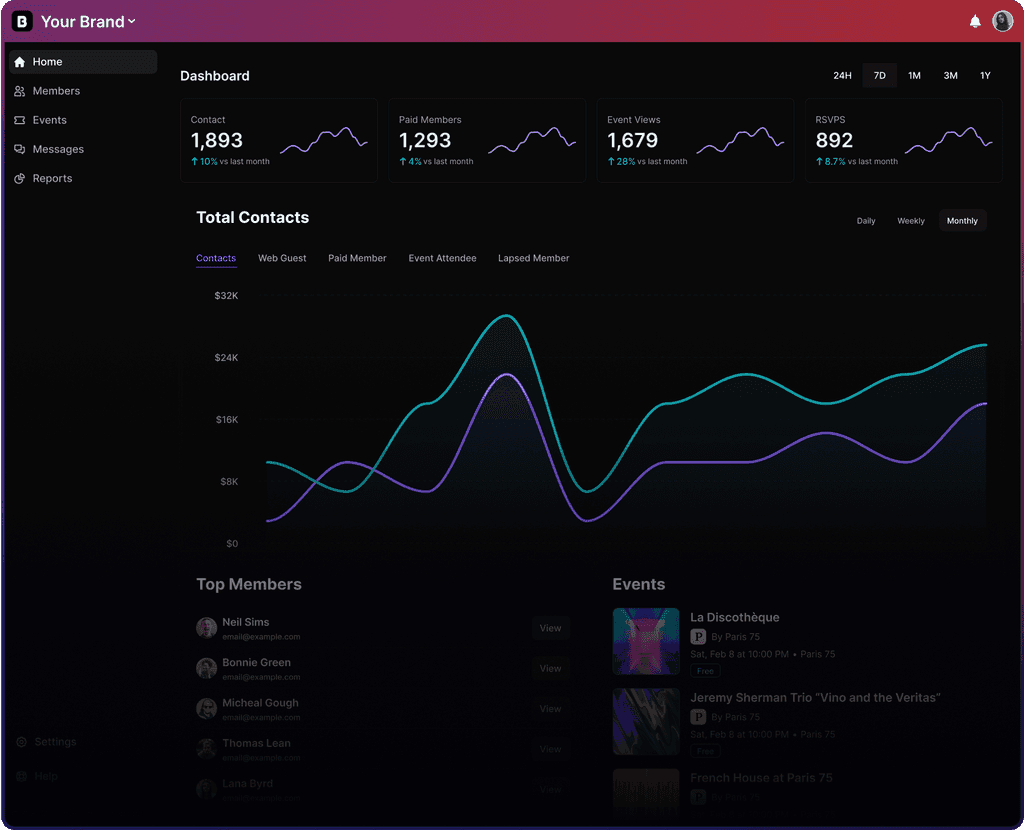This screenshot has height=830, width=1024.
Task: Click the Messages chat bubble icon
Action: click(20, 150)
